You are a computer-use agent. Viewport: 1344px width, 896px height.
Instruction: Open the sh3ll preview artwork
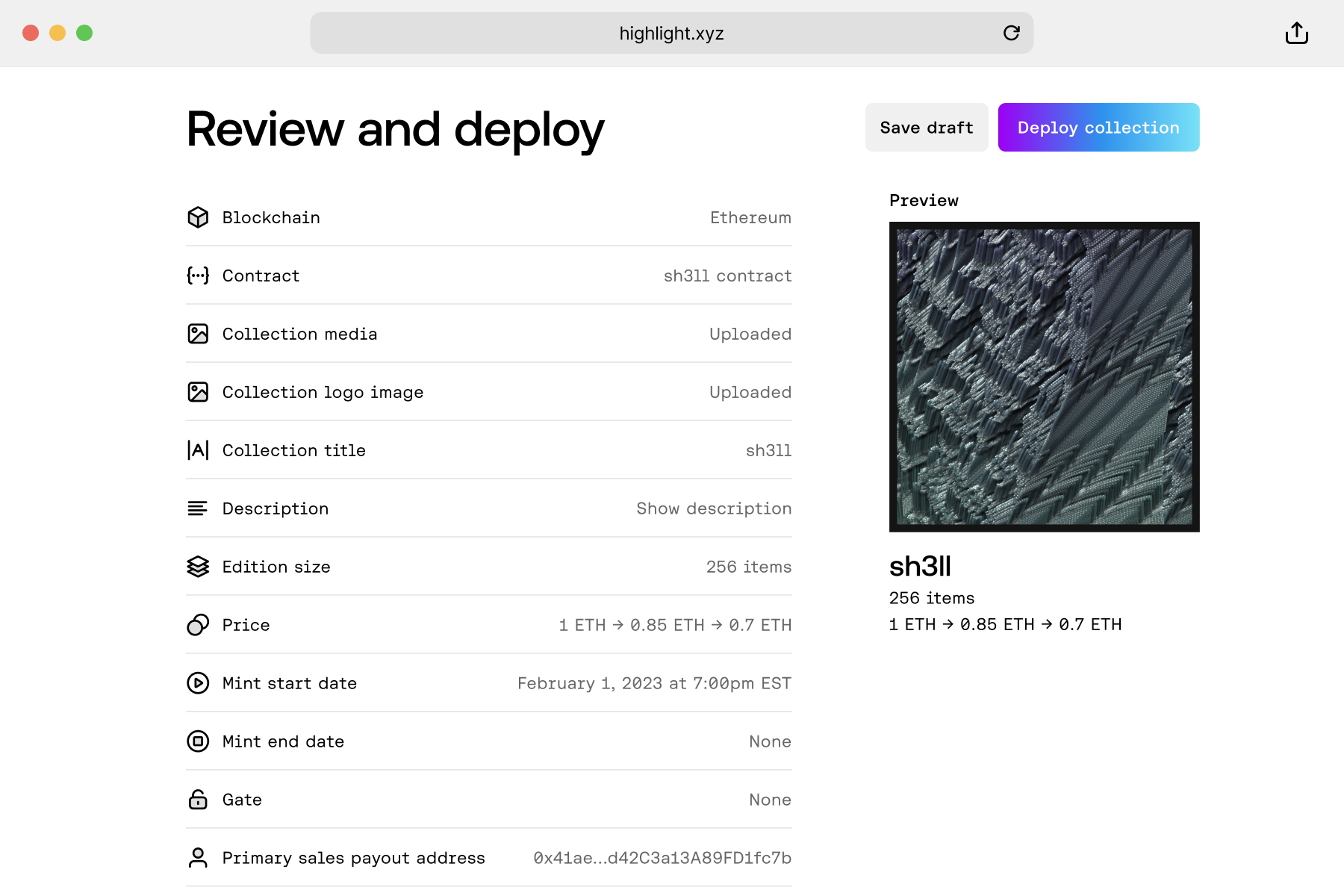tap(1045, 377)
